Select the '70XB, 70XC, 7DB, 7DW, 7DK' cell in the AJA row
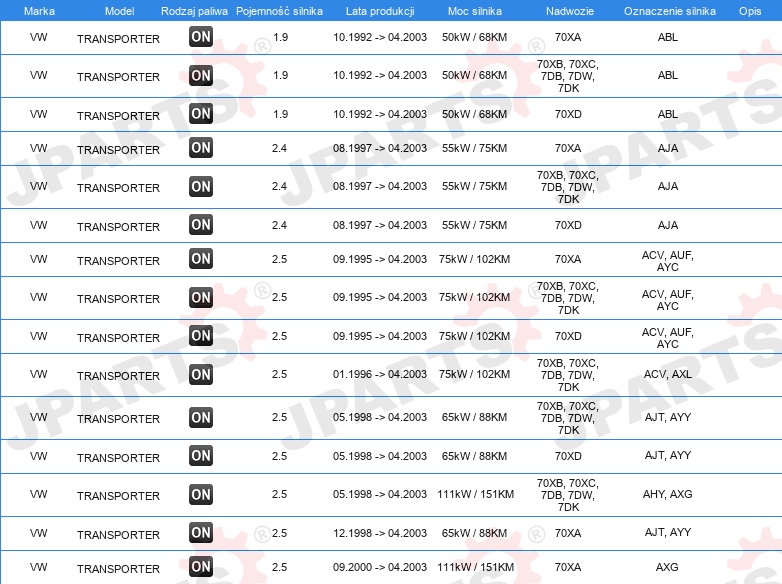Viewport: 782px width, 584px height. pos(568,187)
